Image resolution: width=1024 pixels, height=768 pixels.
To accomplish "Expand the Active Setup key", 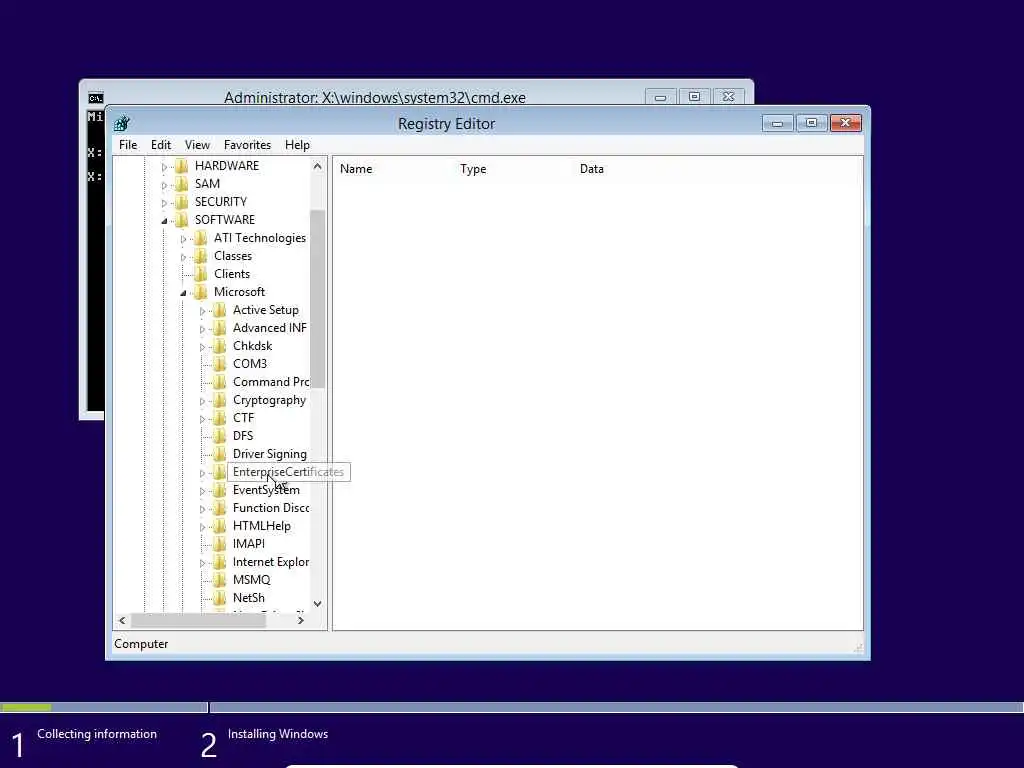I will tap(202, 311).
